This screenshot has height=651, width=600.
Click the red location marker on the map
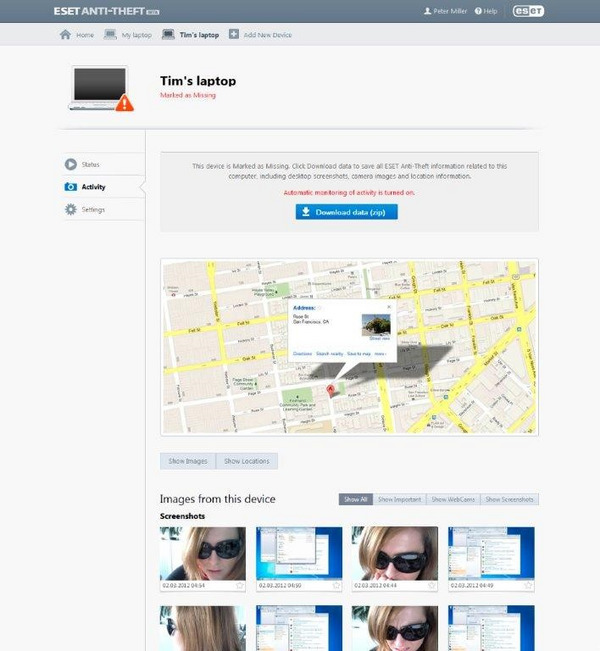331,391
